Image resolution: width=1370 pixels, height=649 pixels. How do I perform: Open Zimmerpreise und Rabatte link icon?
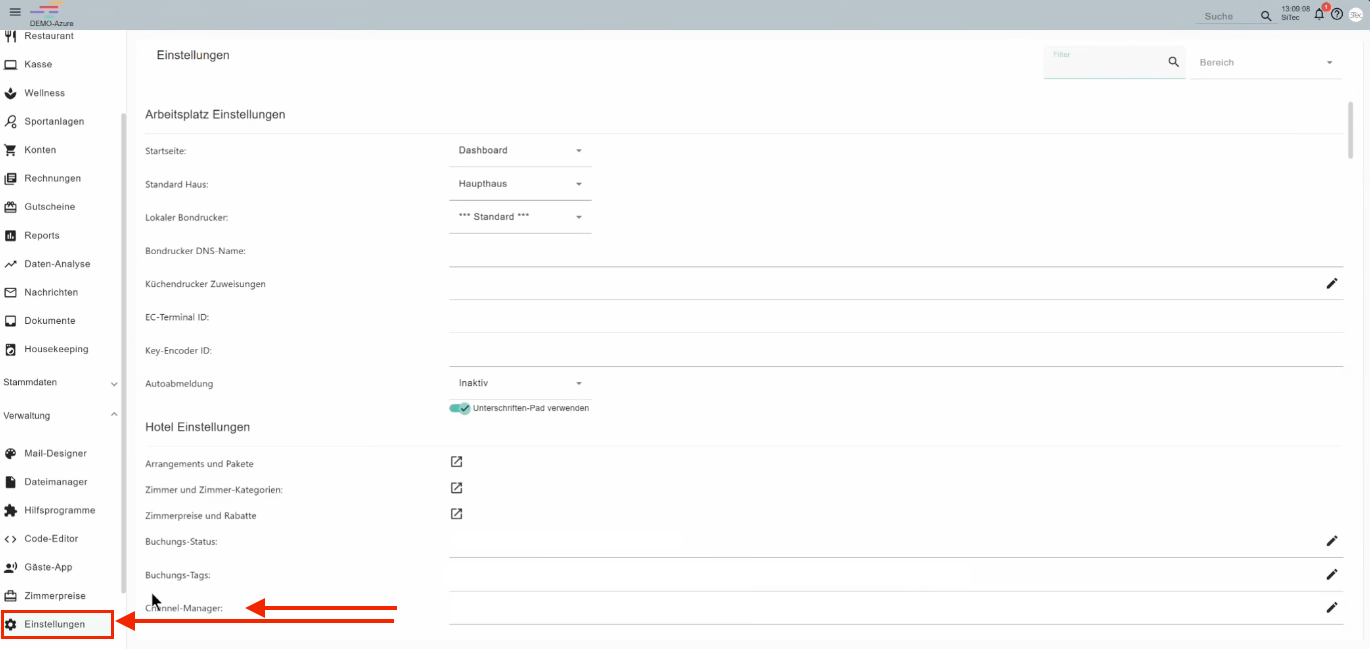pyautogui.click(x=456, y=514)
